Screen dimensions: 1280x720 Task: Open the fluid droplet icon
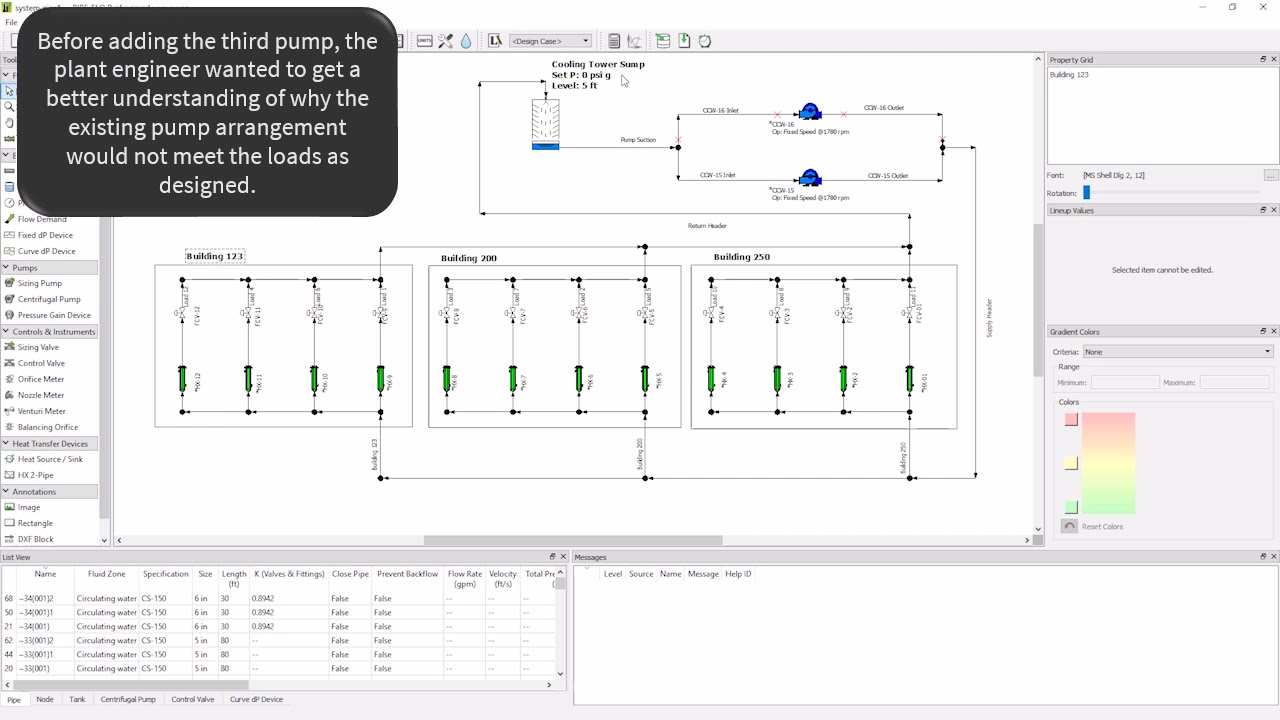[467, 41]
